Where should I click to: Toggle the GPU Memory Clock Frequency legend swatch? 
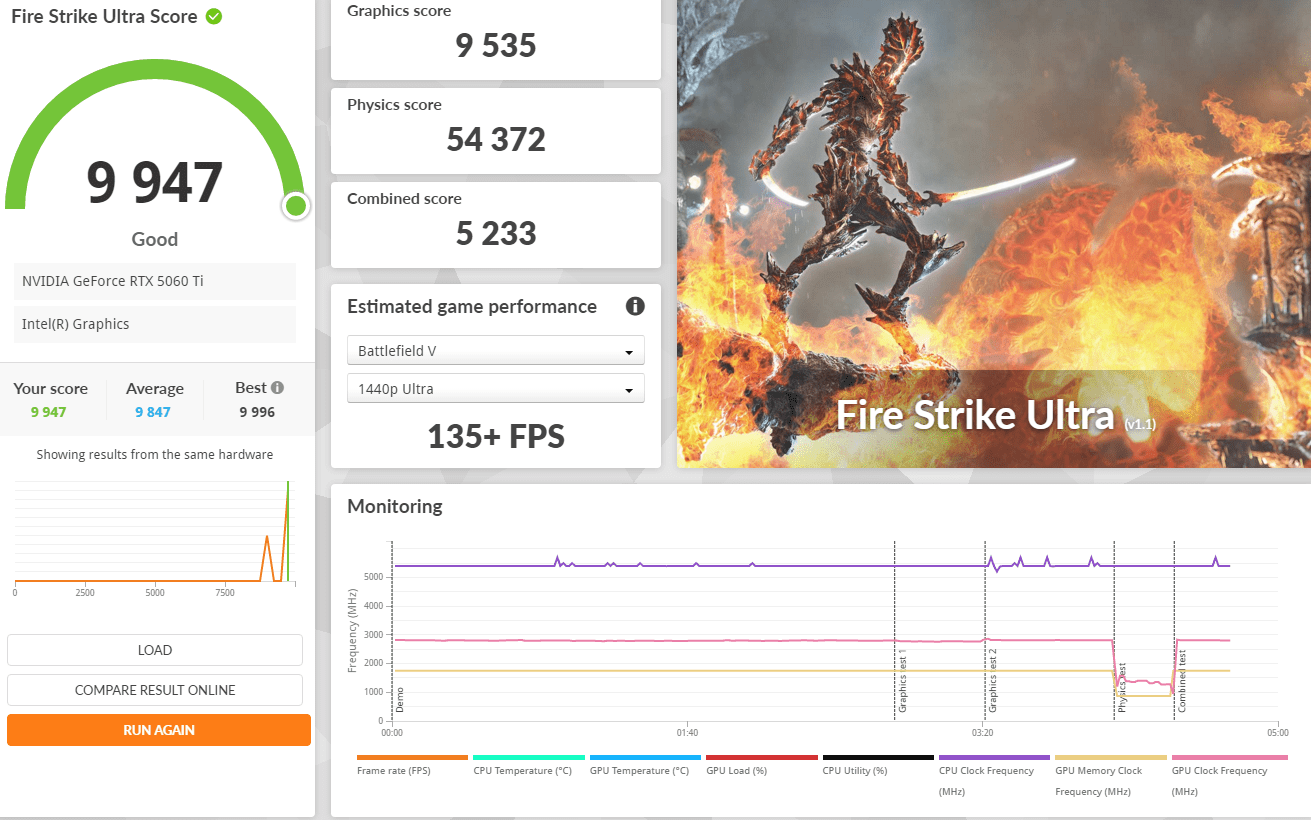[1110, 758]
